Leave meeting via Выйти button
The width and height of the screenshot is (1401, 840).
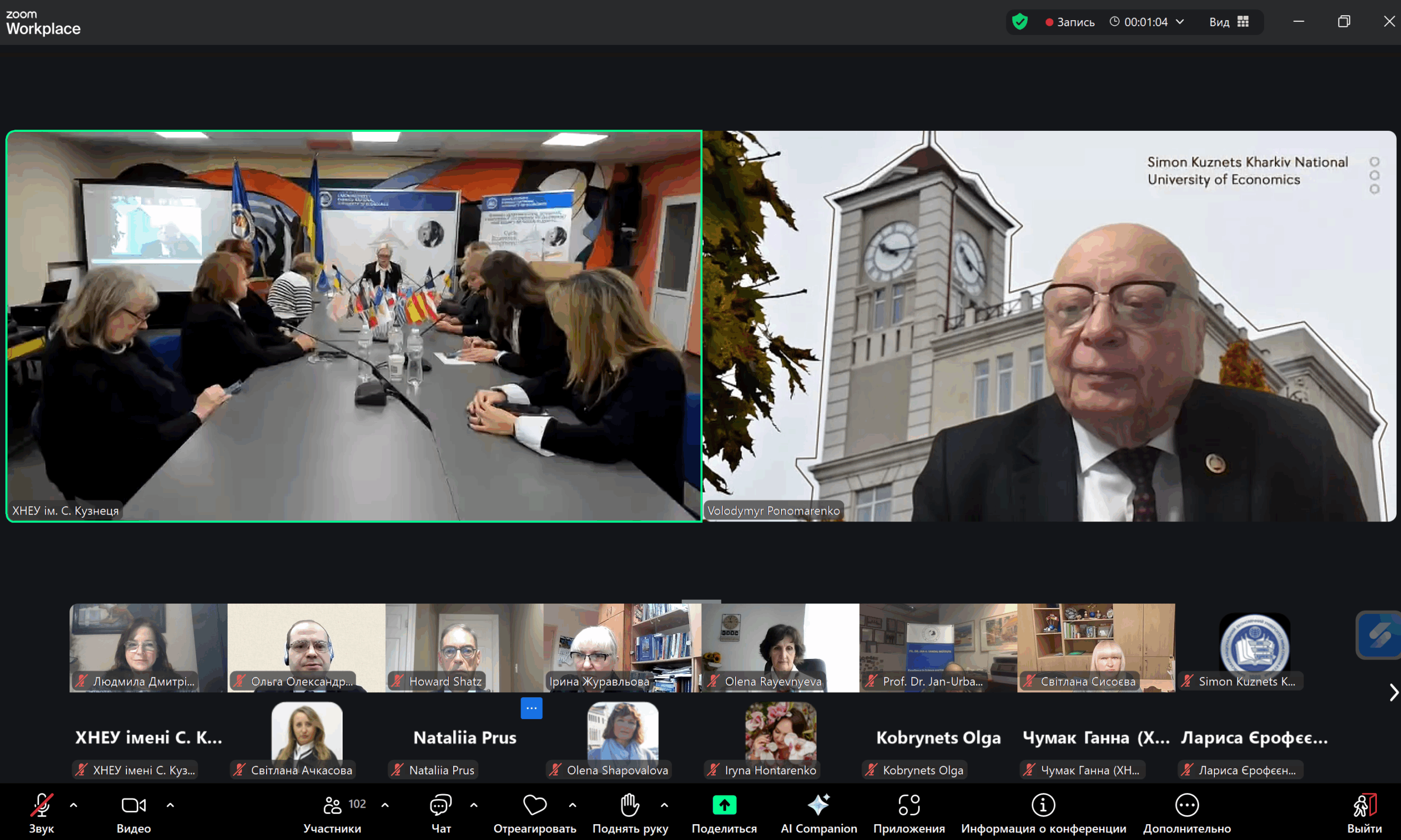point(1364,806)
